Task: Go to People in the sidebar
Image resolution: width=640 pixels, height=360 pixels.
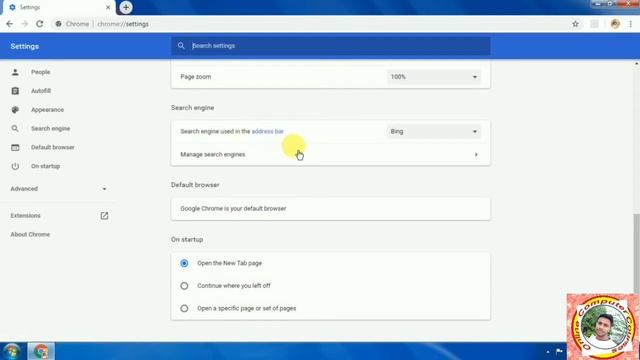Action: [x=40, y=72]
